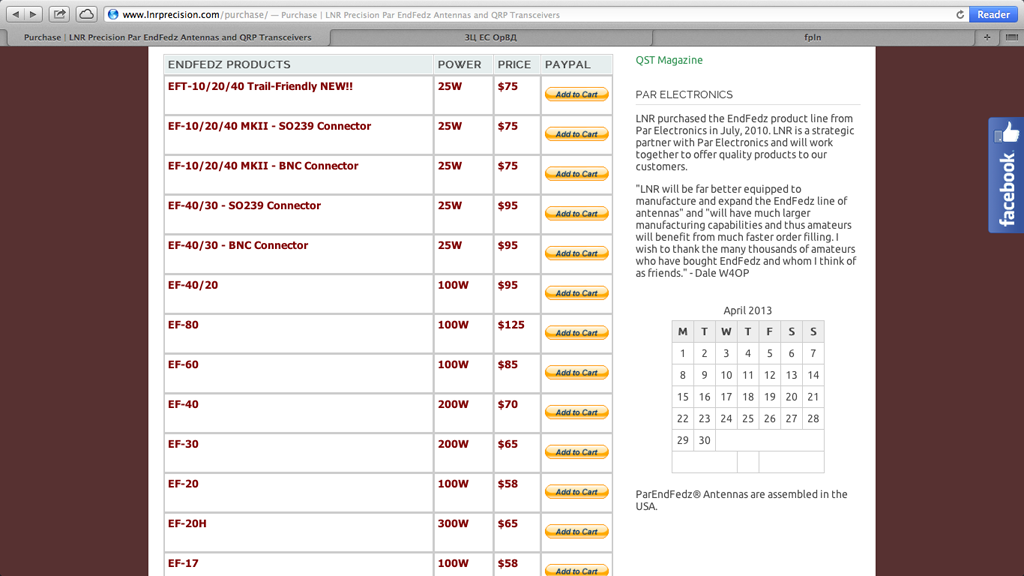Viewport: 1024px width, 576px height.
Task: Click the browser Forward arrow button
Action: [34, 14]
